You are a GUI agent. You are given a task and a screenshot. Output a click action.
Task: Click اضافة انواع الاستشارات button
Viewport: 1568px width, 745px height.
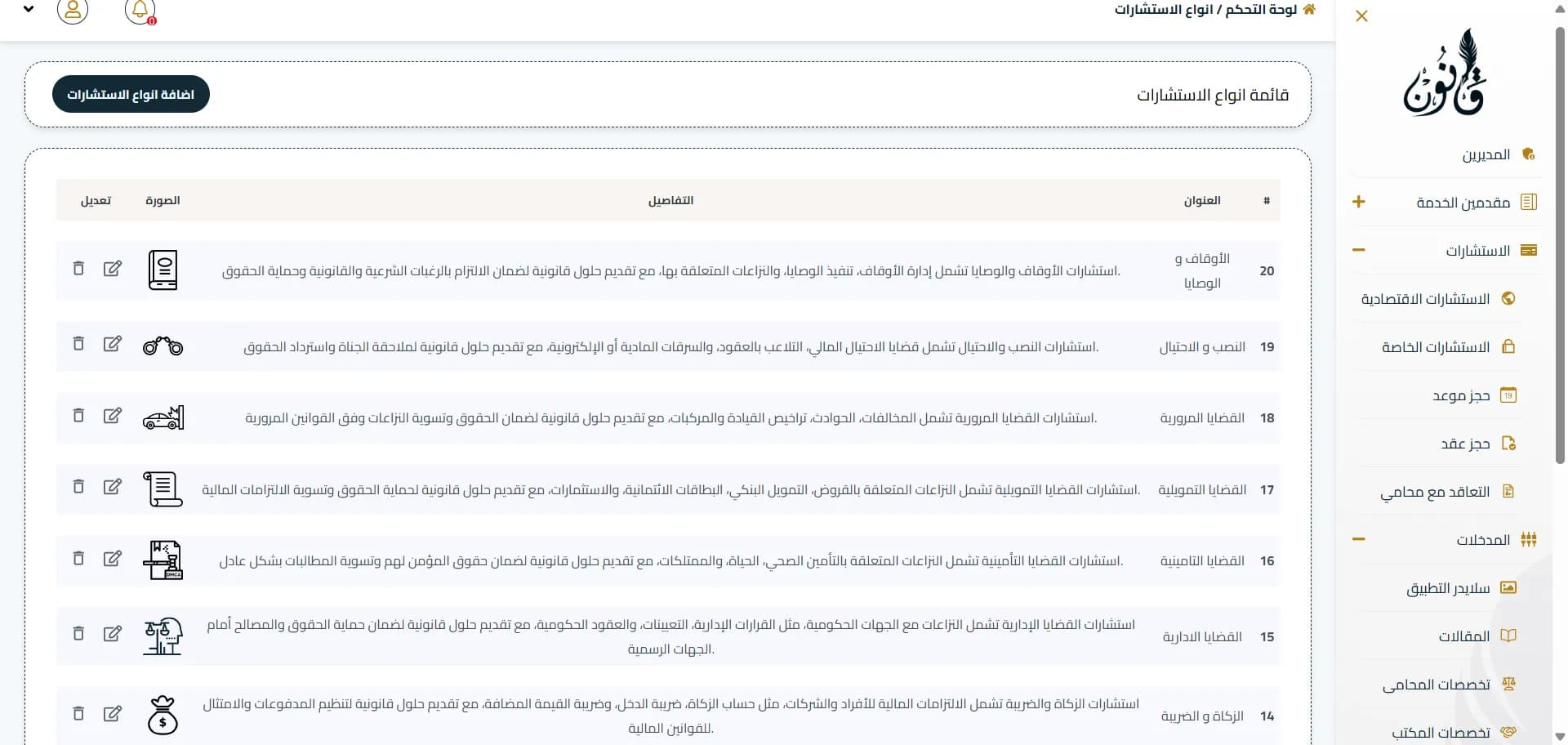pos(131,95)
